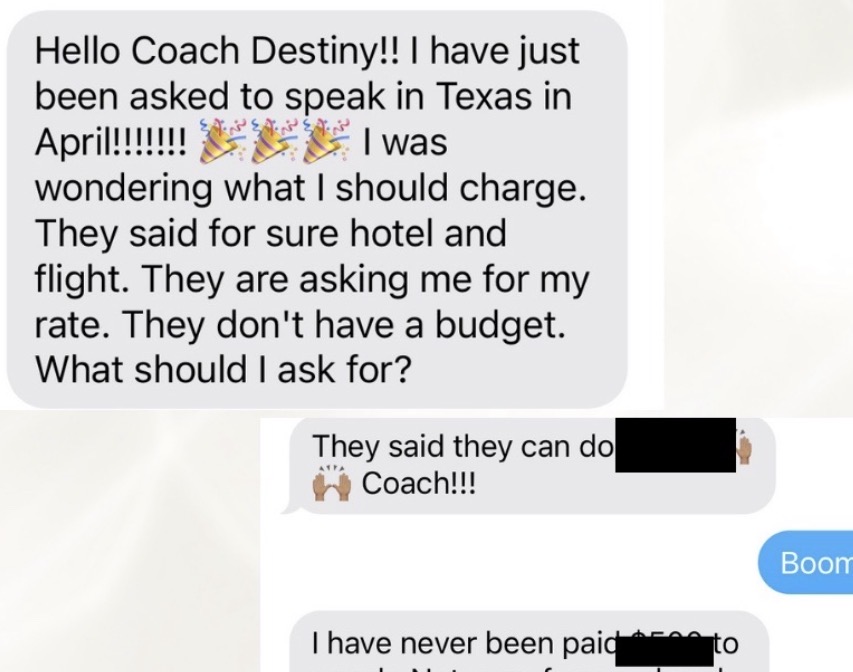Image resolution: width=853 pixels, height=672 pixels.
Task: Click the black redaction box after 'been paid'
Action: [664, 650]
